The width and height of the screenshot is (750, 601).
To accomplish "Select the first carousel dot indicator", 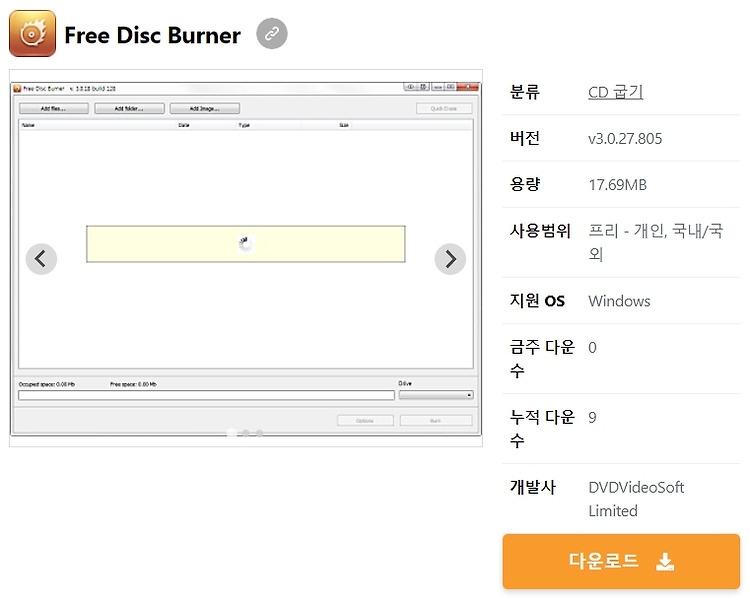I will [x=232, y=433].
